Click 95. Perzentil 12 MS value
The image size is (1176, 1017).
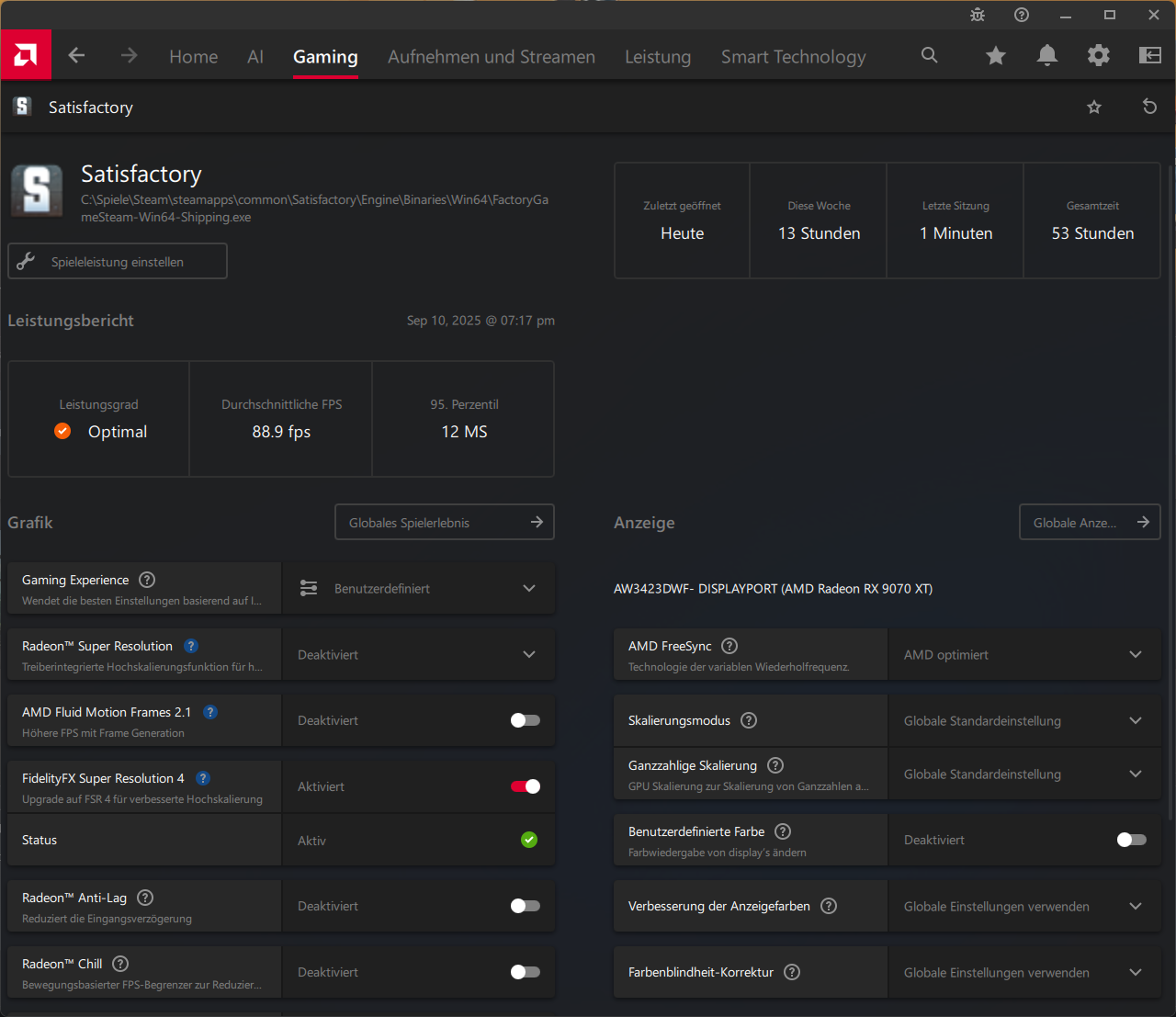[464, 432]
